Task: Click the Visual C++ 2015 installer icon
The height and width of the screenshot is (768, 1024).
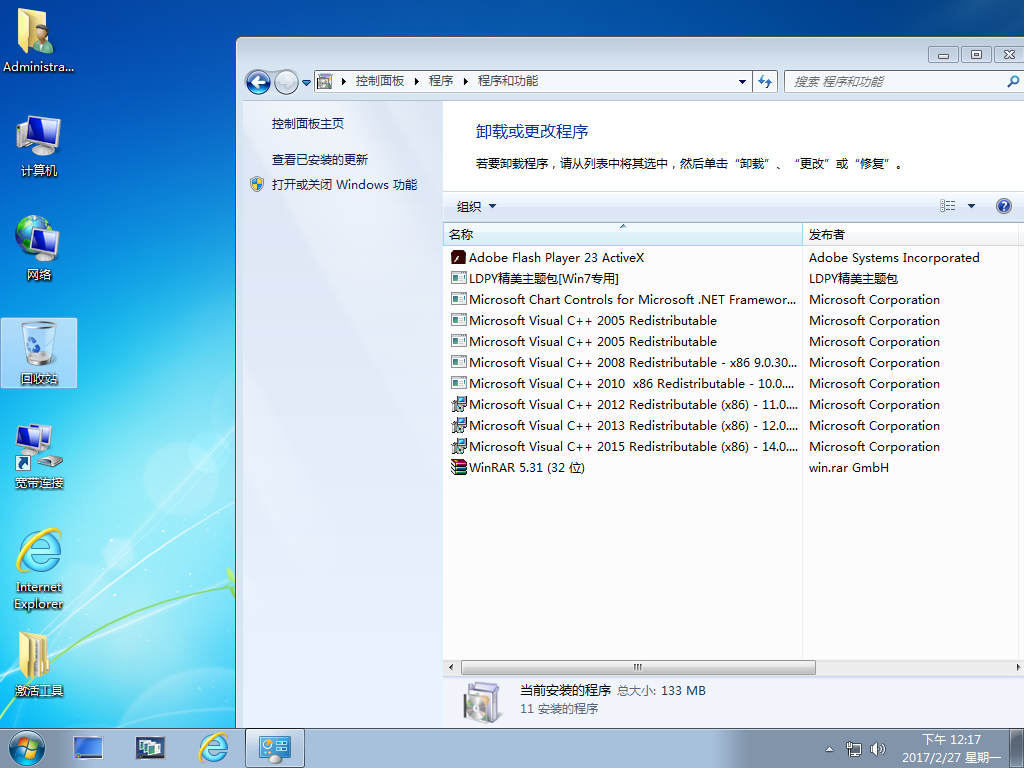Action: pyautogui.click(x=458, y=446)
